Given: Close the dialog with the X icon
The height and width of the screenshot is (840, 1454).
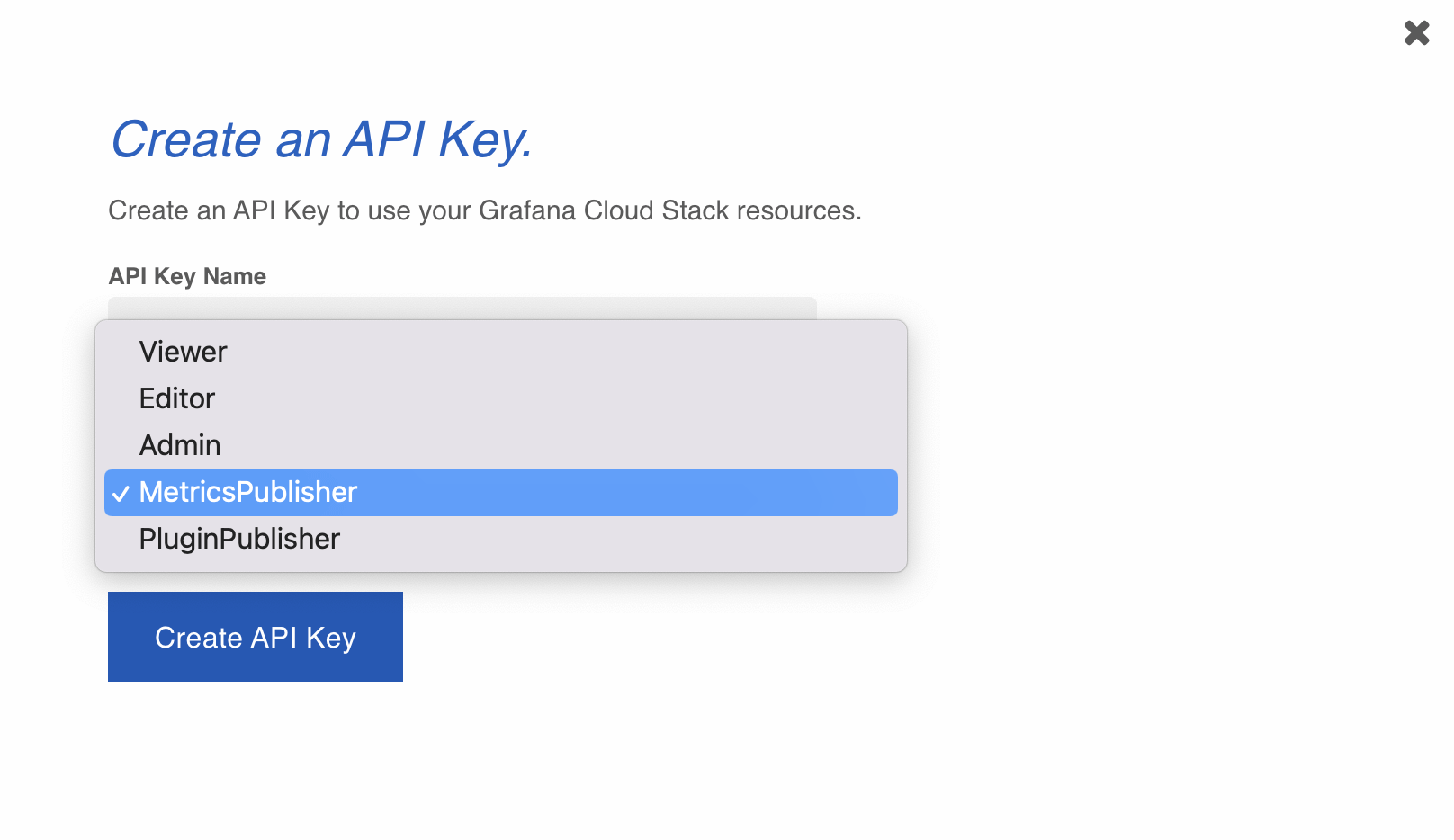Looking at the screenshot, I should (1416, 33).
